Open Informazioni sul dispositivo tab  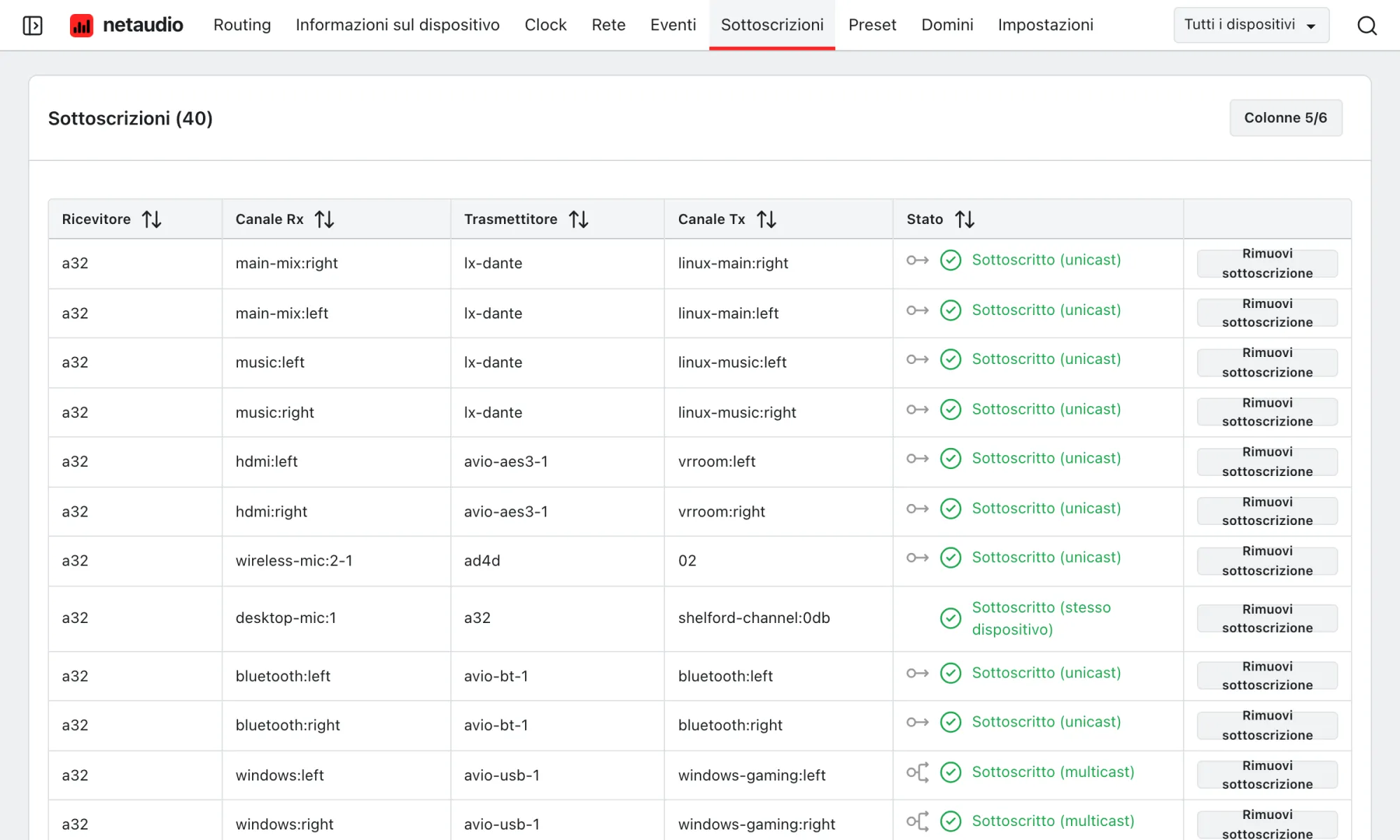point(398,25)
